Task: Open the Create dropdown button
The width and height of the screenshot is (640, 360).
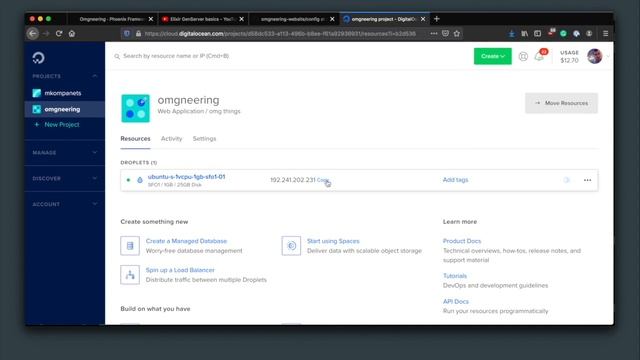Action: coord(493,56)
